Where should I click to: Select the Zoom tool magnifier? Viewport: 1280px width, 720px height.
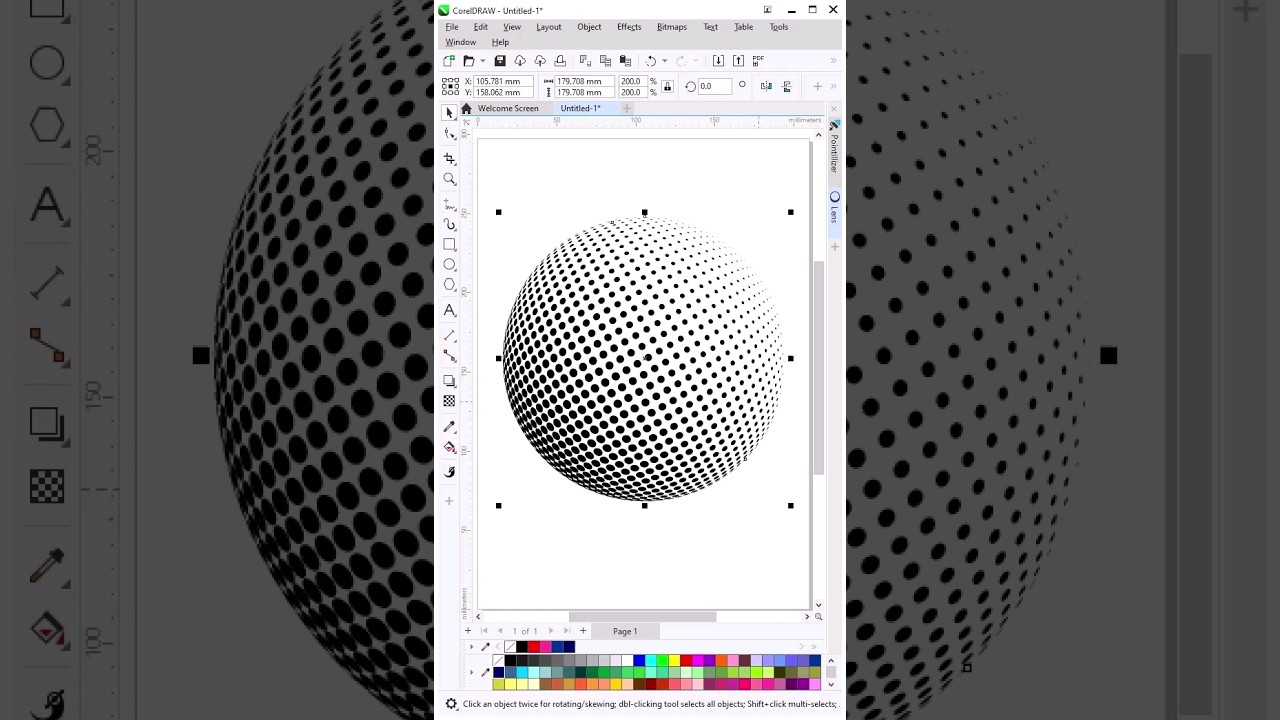pos(449,179)
